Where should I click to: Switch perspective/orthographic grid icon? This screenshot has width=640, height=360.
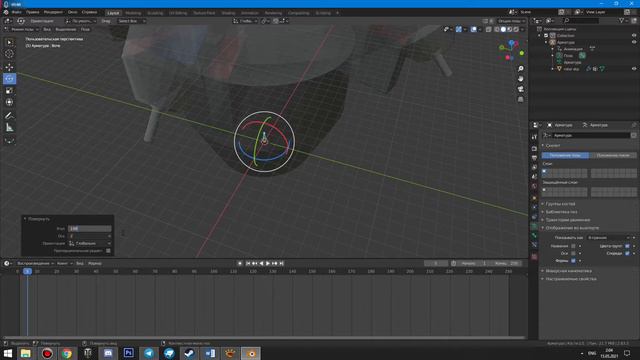(x=521, y=99)
